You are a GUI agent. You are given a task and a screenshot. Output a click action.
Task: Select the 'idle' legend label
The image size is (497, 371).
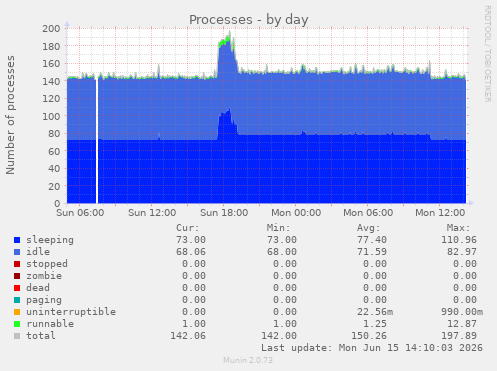click(38, 252)
